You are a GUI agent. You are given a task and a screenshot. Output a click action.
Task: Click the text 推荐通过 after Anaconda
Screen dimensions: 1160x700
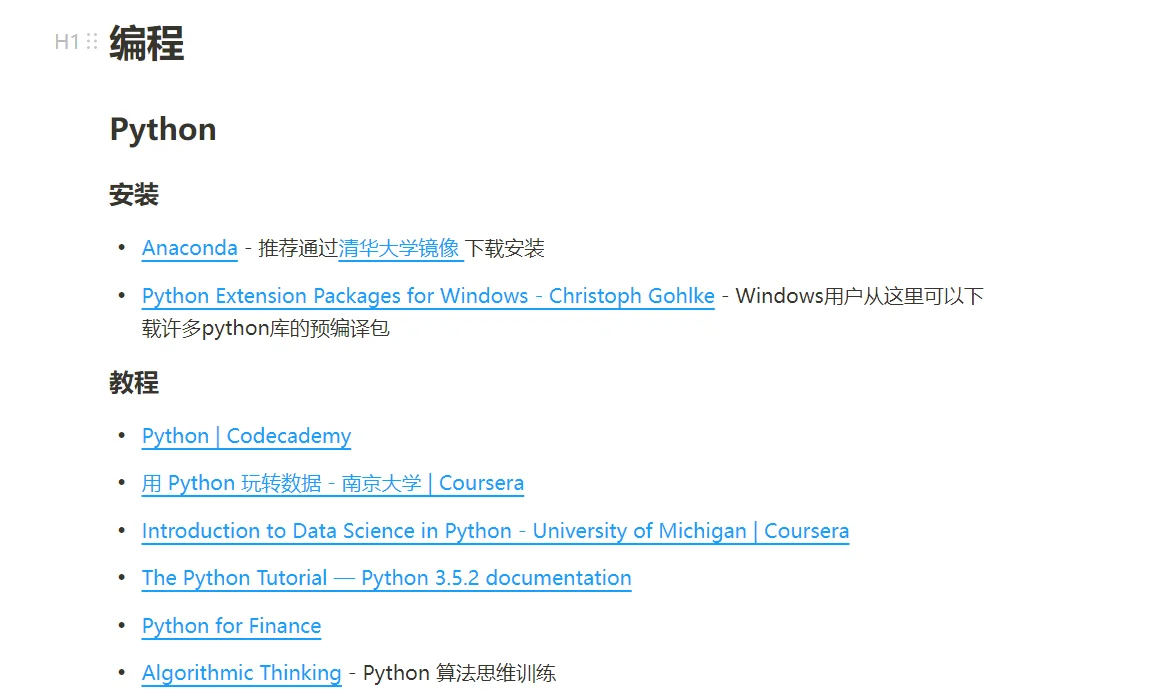click(297, 249)
